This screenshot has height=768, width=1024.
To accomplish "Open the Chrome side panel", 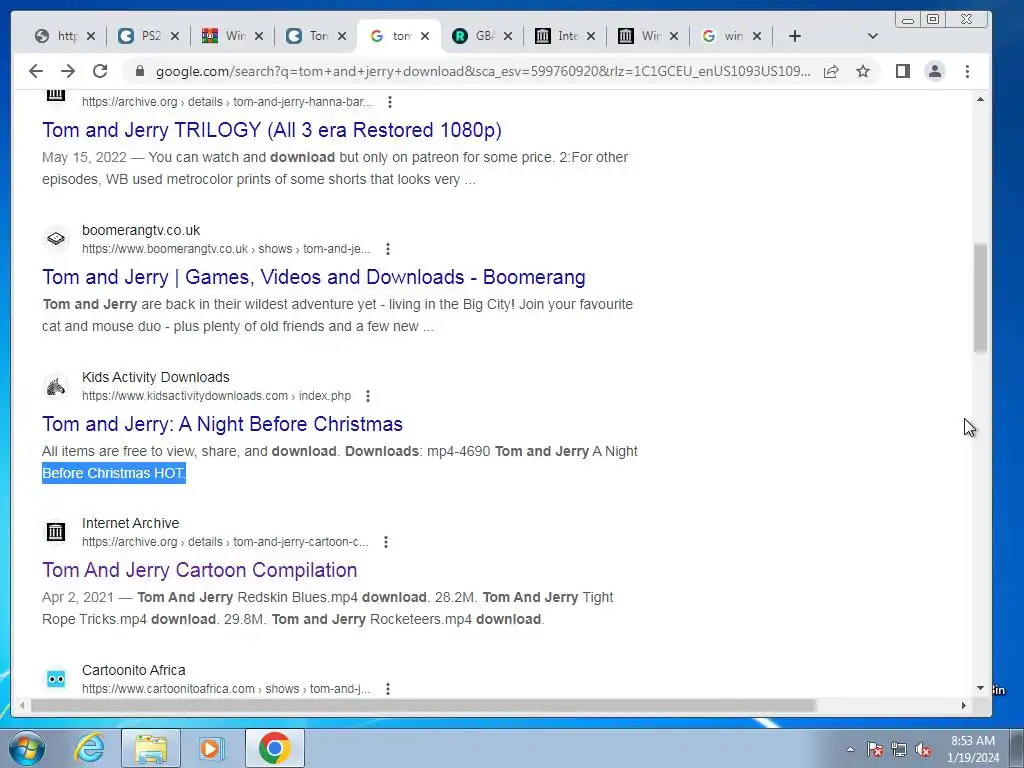I will pos(903,71).
